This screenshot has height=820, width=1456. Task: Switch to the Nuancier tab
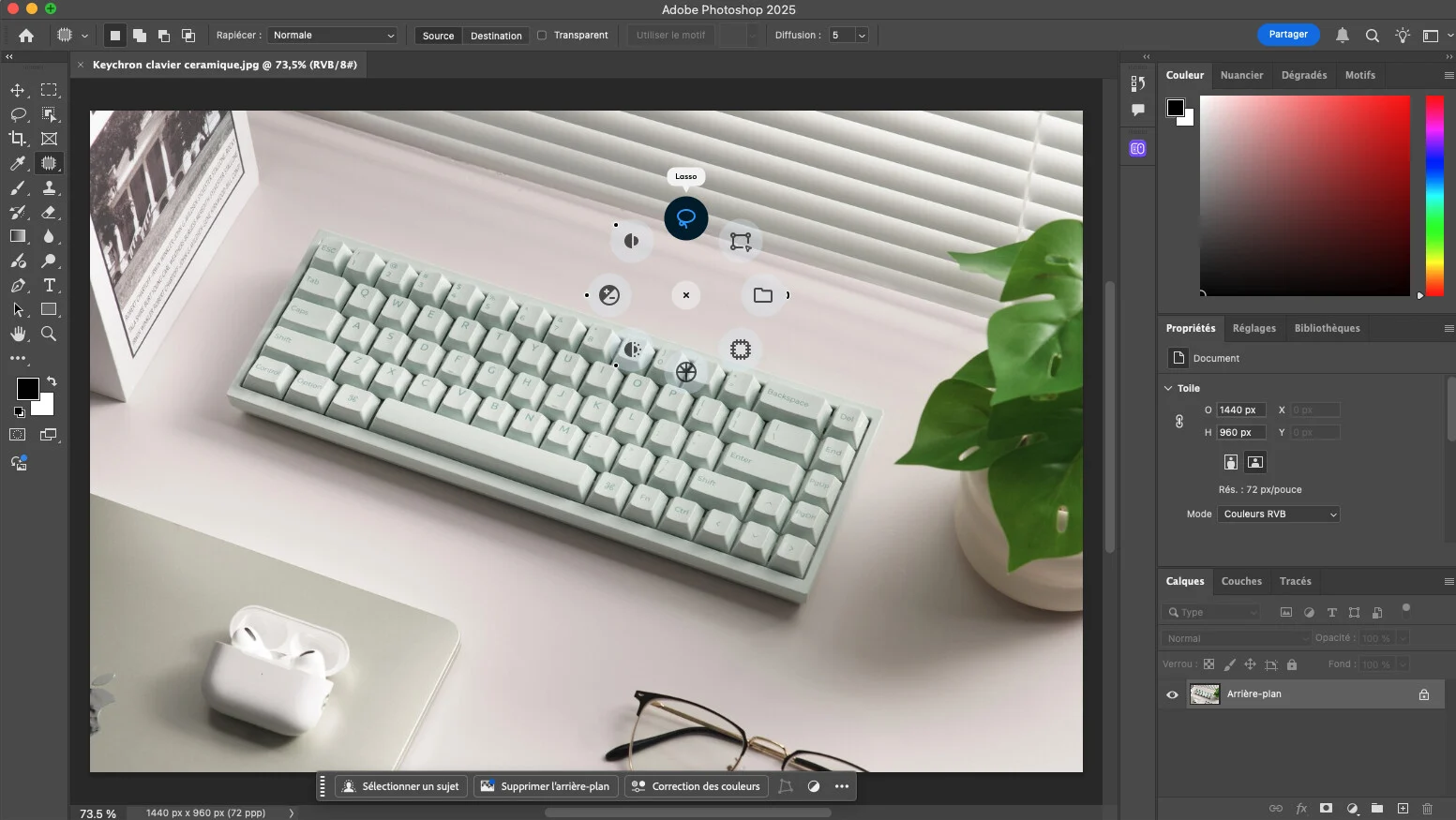1242,75
